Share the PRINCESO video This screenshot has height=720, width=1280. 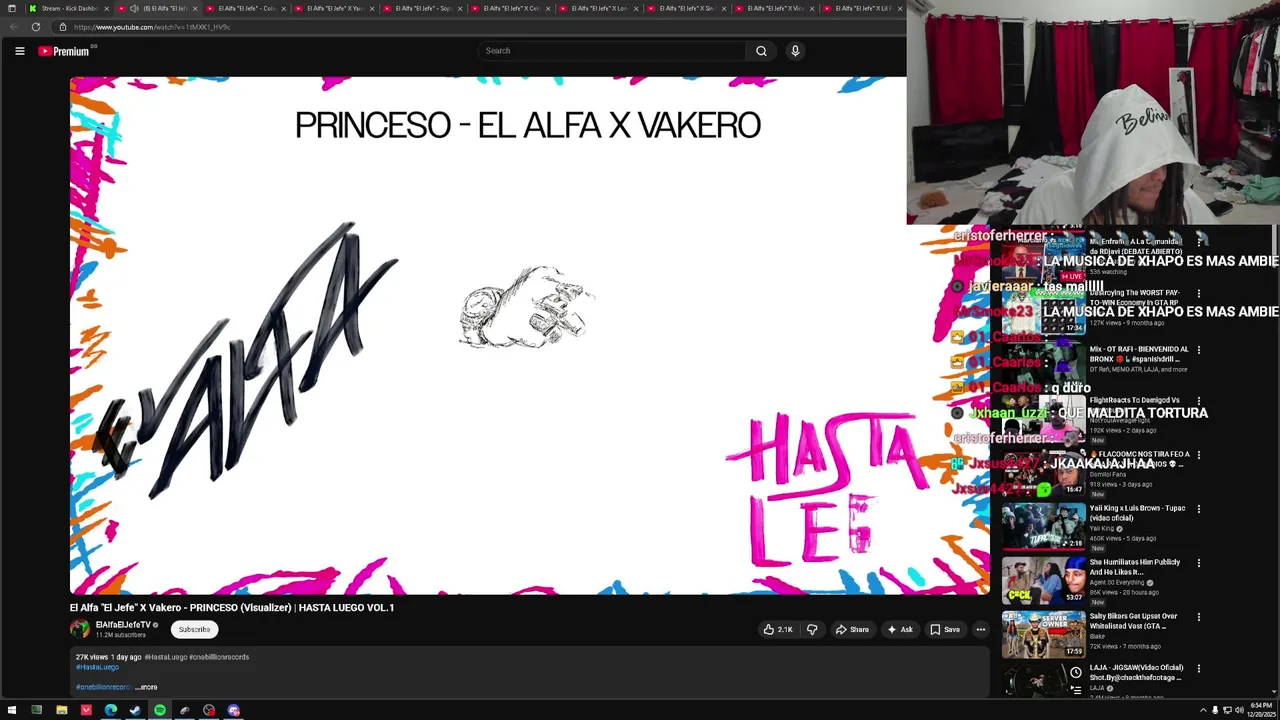pyautogui.click(x=852, y=630)
